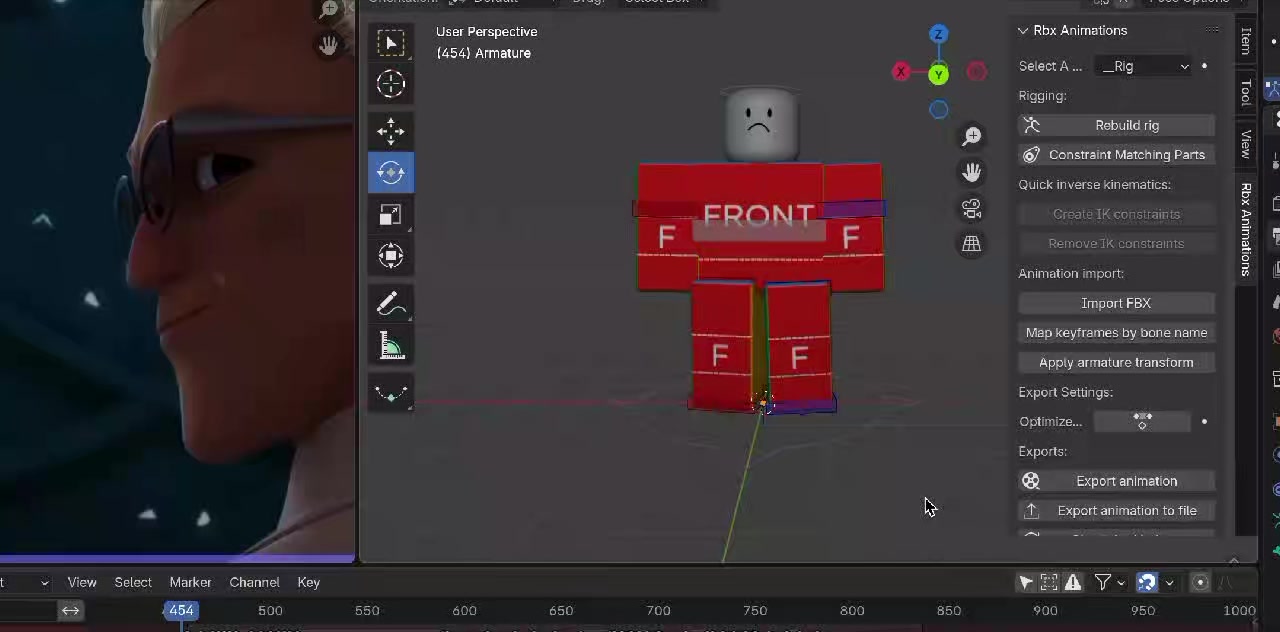The width and height of the screenshot is (1280, 632).
Task: Toggle Only Show Errors warning icon
Action: tap(1073, 582)
